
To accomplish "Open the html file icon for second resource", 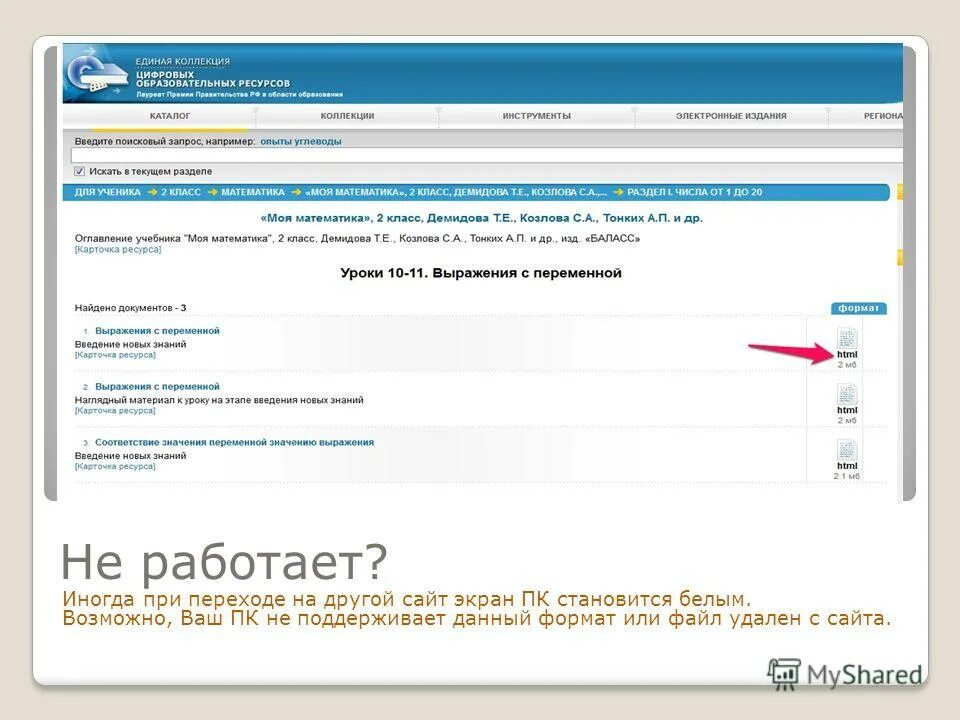I will 845,394.
